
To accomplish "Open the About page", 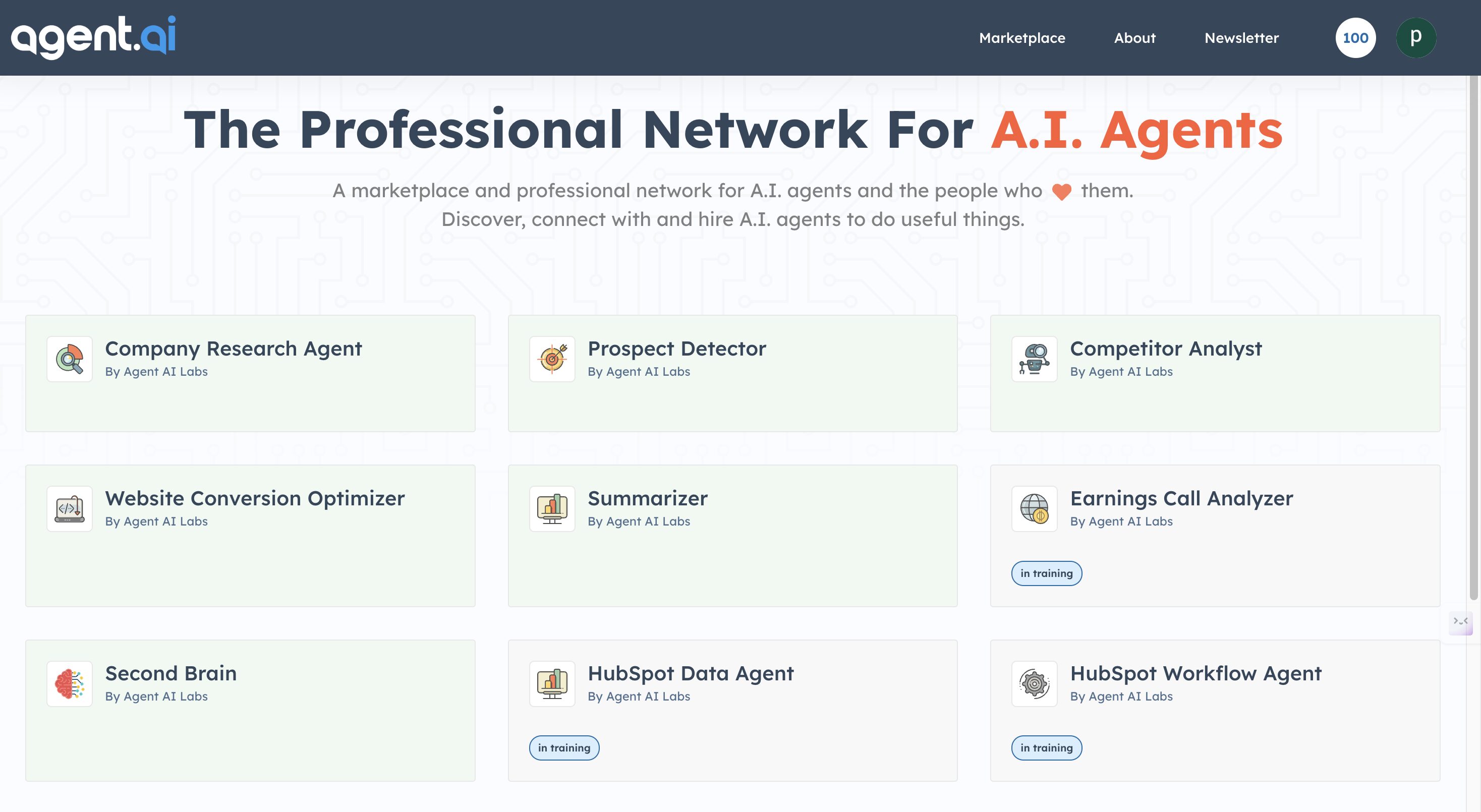I will click(x=1134, y=38).
